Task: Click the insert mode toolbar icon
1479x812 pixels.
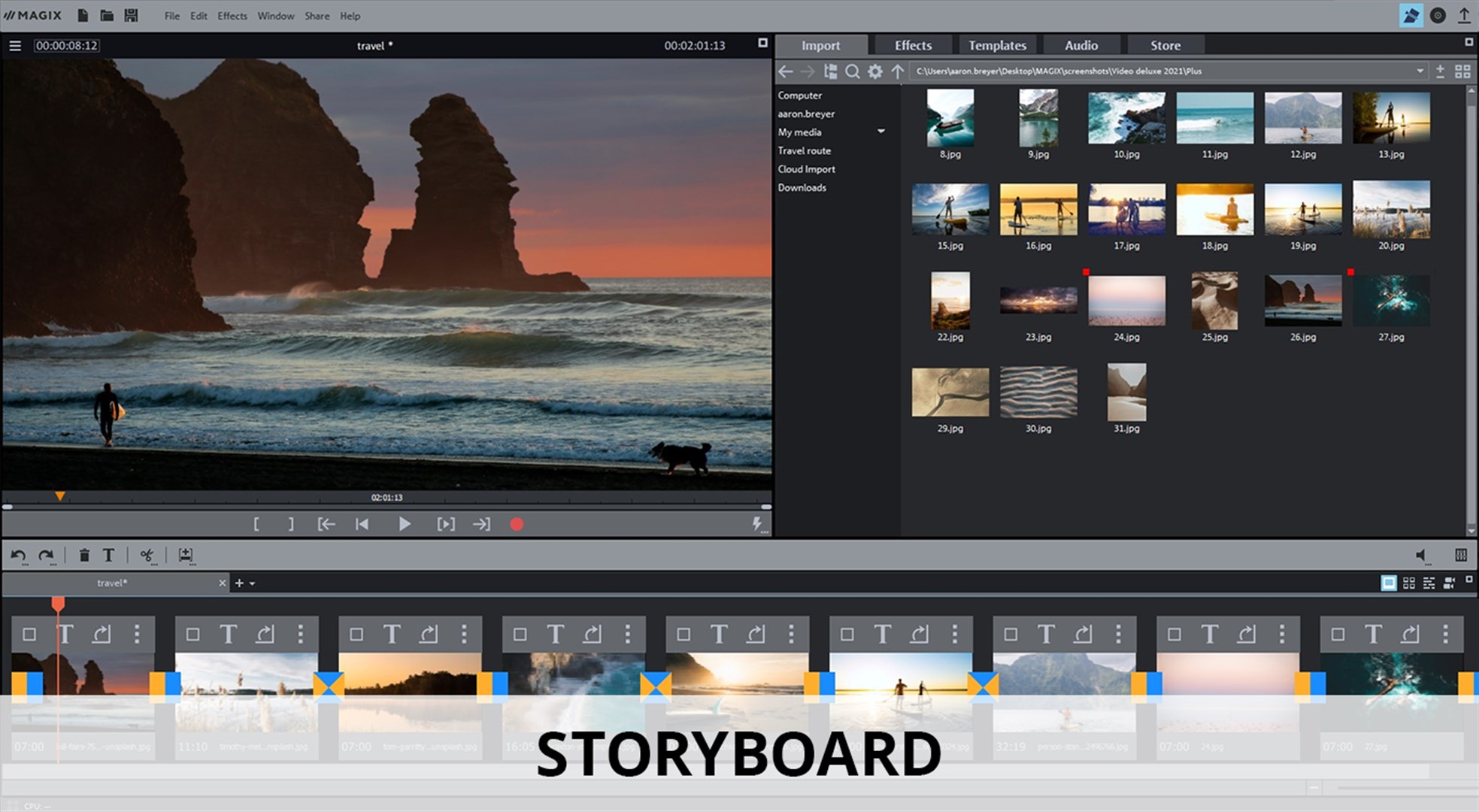Action: click(x=186, y=556)
